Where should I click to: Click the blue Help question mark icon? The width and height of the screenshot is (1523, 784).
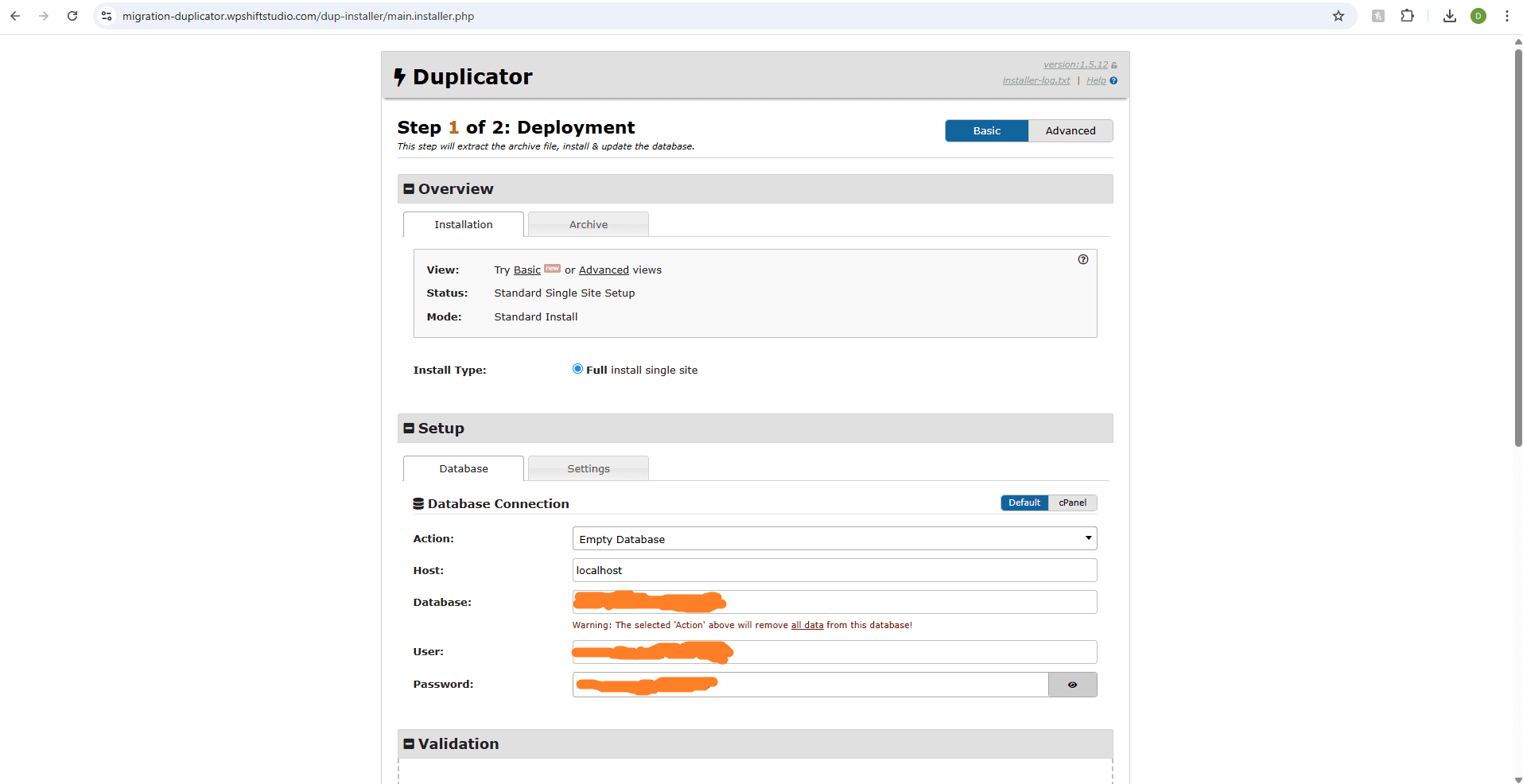(x=1113, y=80)
